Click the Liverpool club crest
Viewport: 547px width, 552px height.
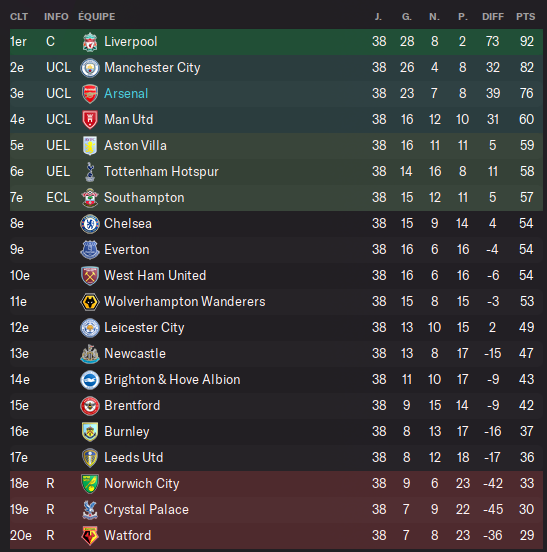pos(90,42)
